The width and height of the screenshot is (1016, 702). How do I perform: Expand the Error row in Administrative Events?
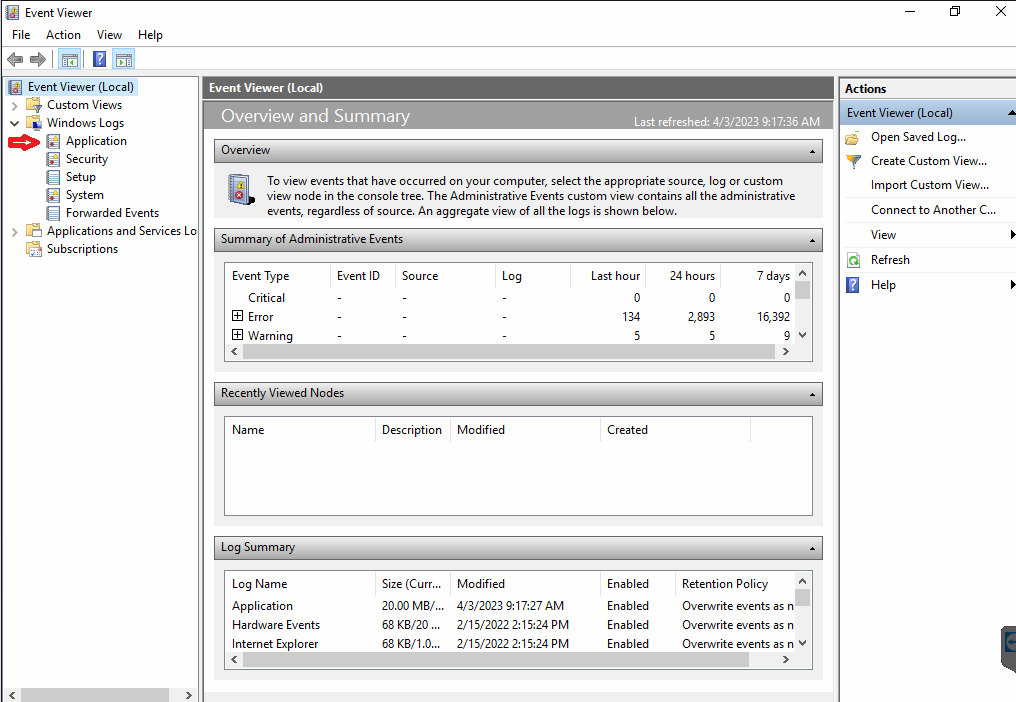(x=235, y=316)
